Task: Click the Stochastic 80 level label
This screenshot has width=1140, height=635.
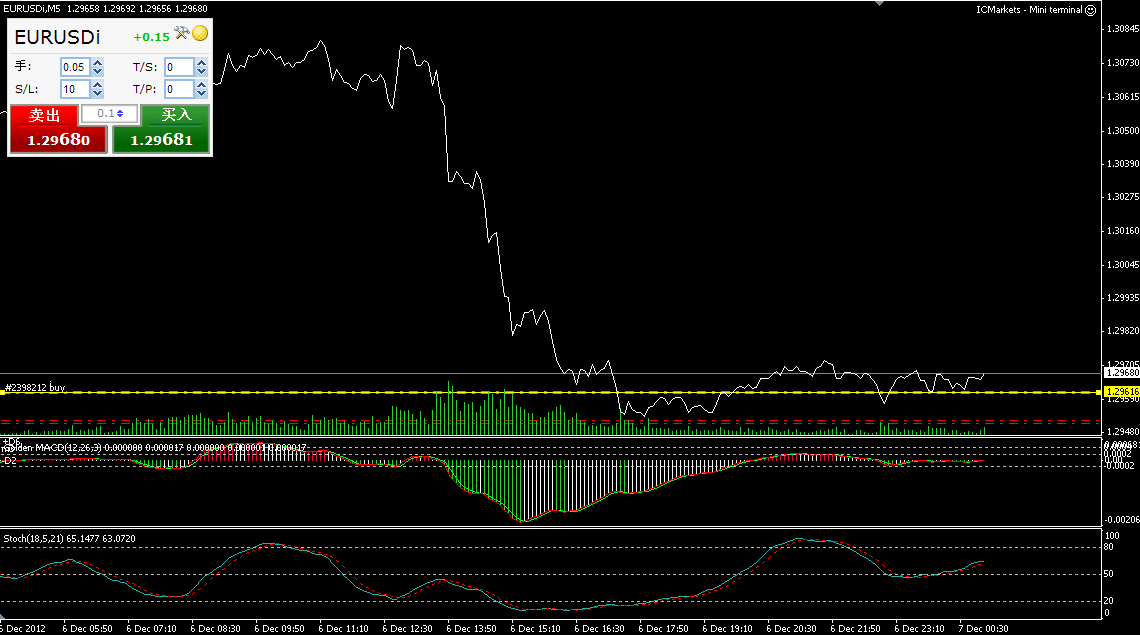Action: (x=1109, y=547)
